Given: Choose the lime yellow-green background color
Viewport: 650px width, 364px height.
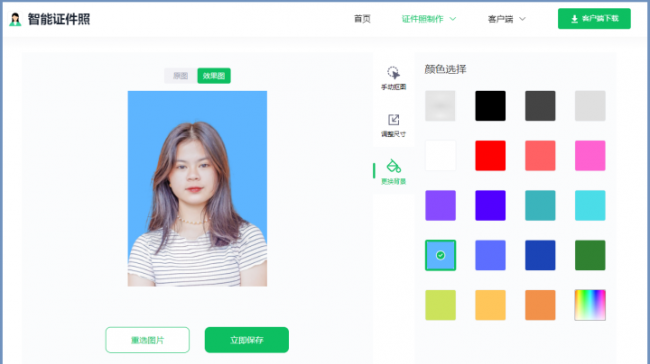Looking at the screenshot, I should click(x=440, y=305).
